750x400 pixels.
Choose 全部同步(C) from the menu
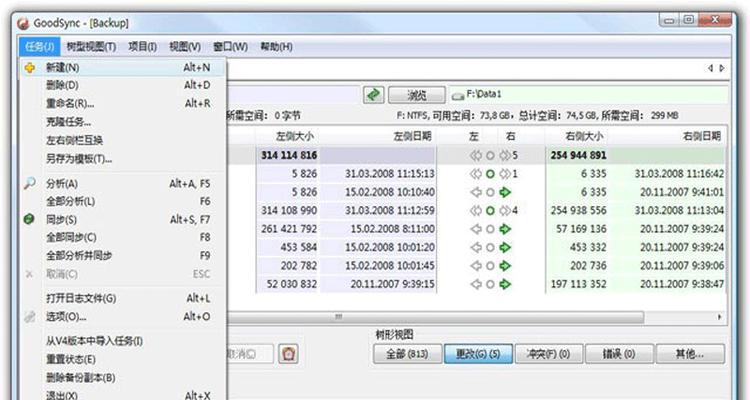pyautogui.click(x=123, y=237)
